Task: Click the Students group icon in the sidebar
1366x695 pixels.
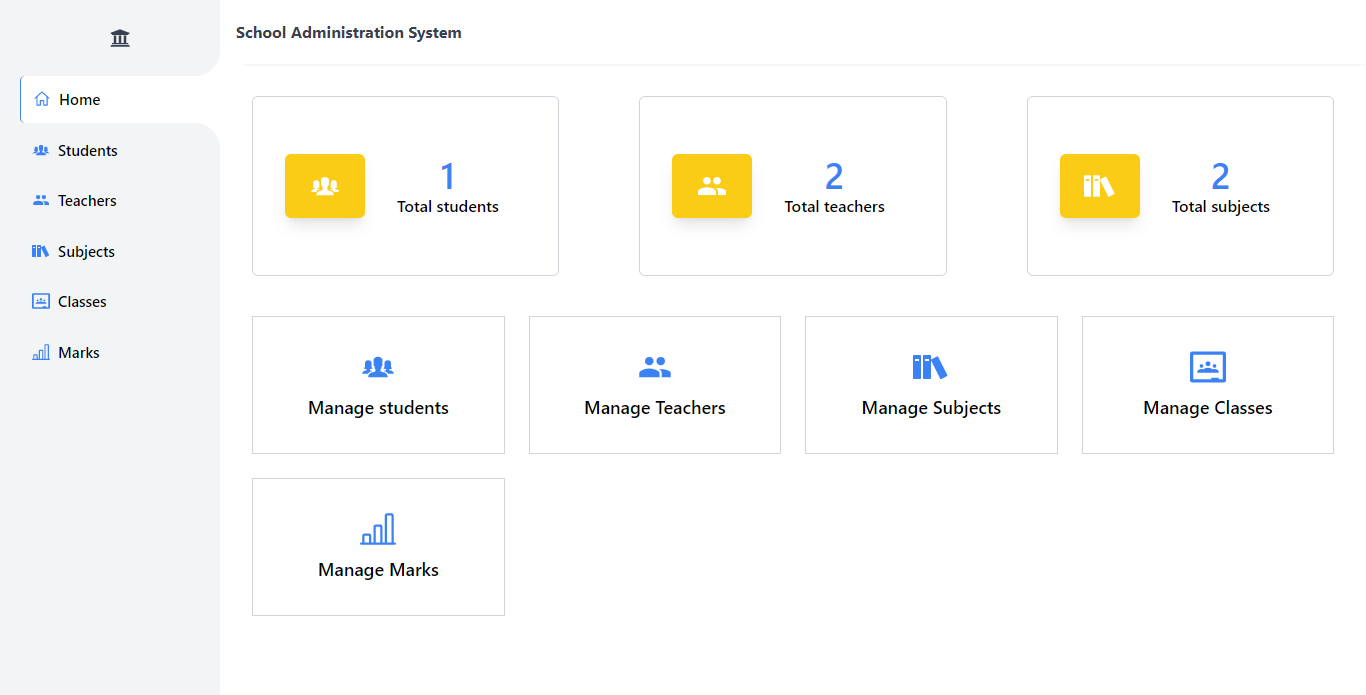Action: tap(40, 149)
